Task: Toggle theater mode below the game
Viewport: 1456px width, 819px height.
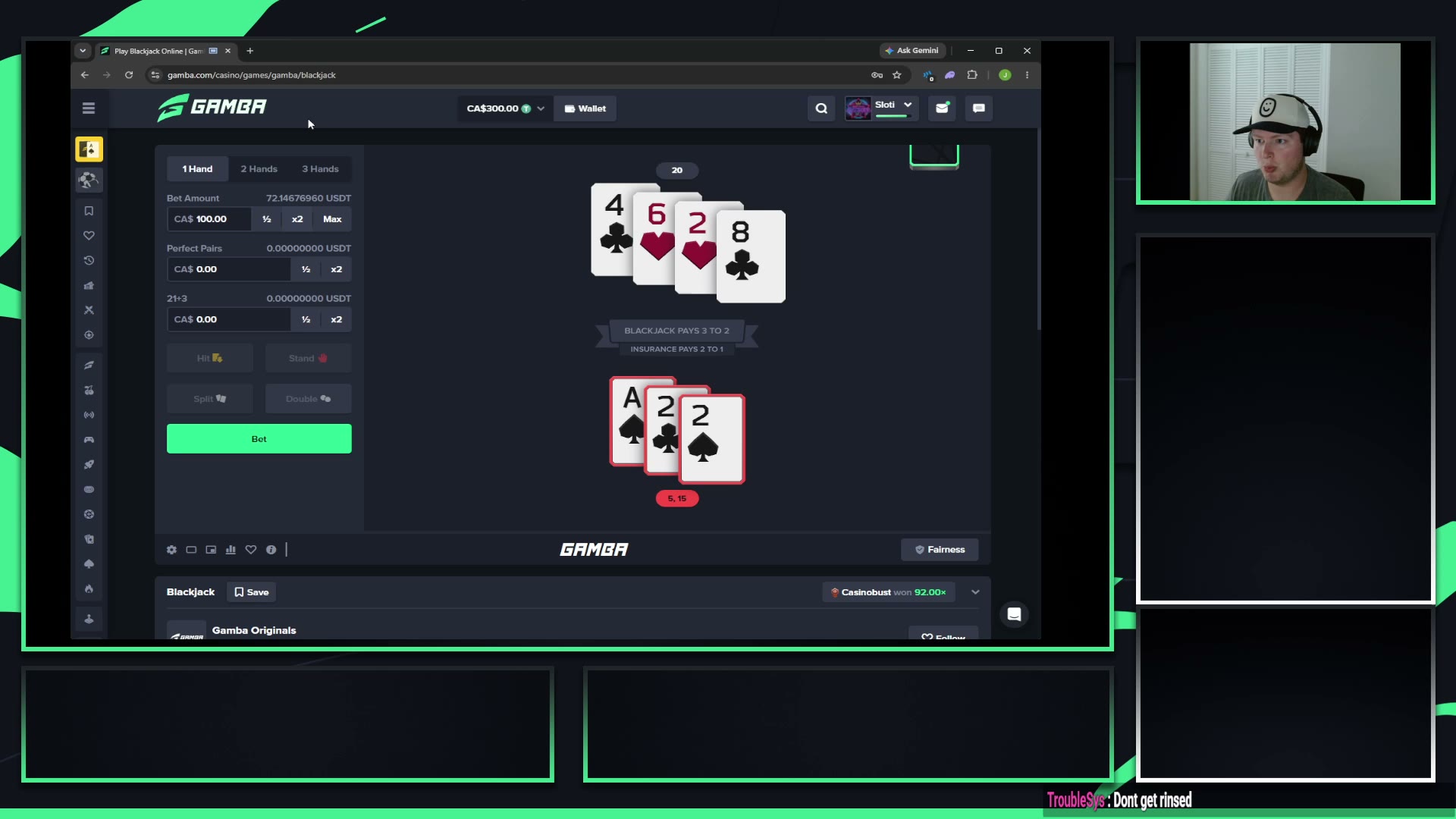Action: pyautogui.click(x=191, y=550)
